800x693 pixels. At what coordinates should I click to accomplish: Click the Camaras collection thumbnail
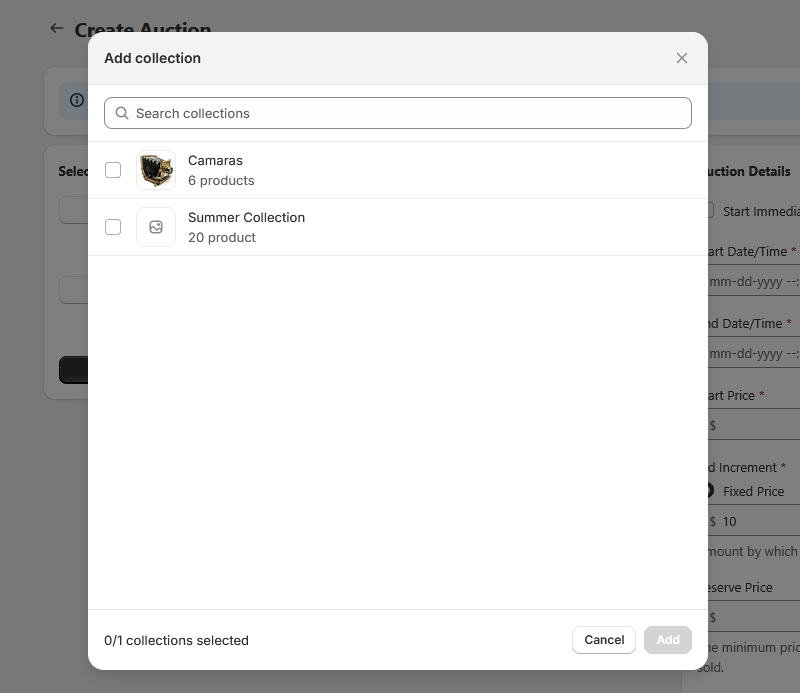[156, 170]
